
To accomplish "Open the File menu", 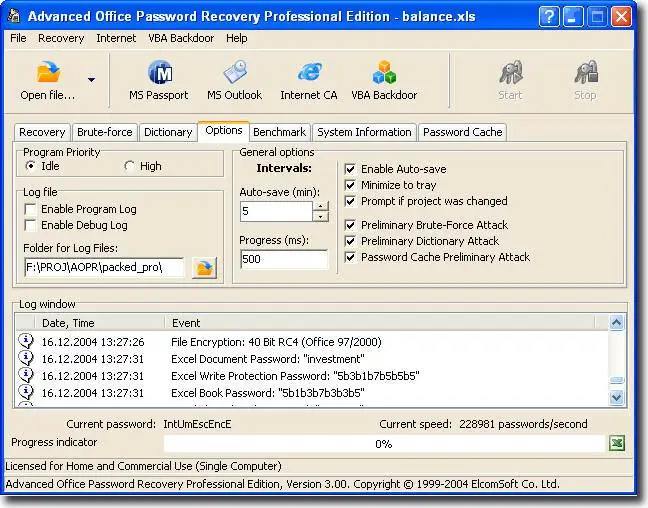I will 18,38.
